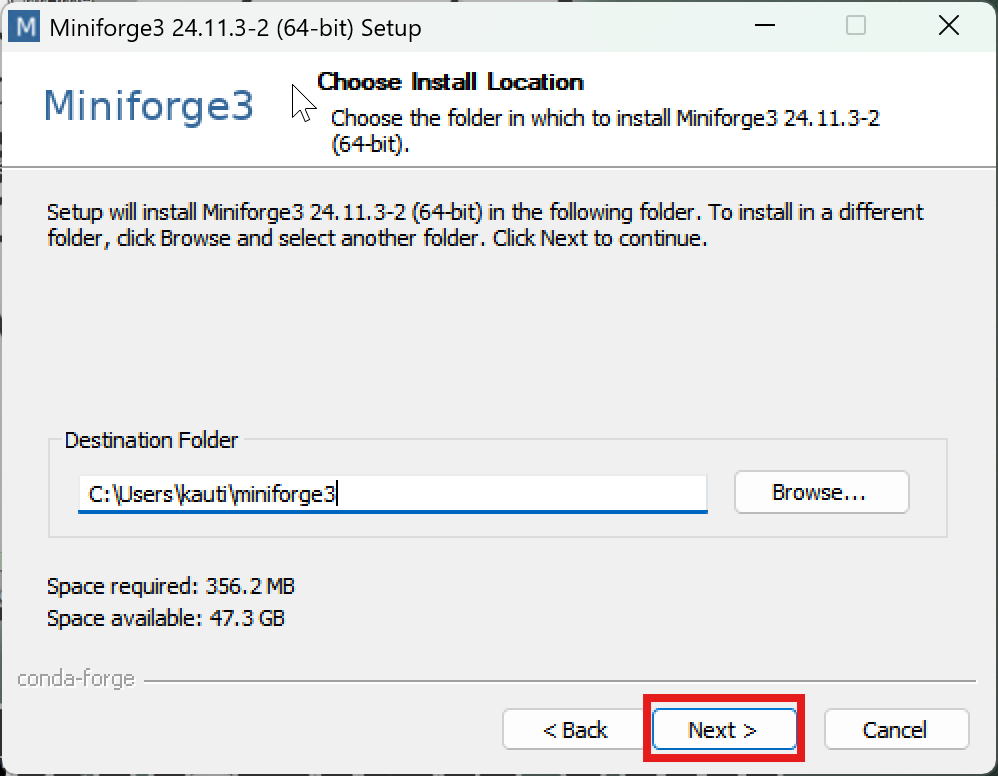This screenshot has height=776, width=998.
Task: Click the "Choose Install Location" heading
Action: 450,82
